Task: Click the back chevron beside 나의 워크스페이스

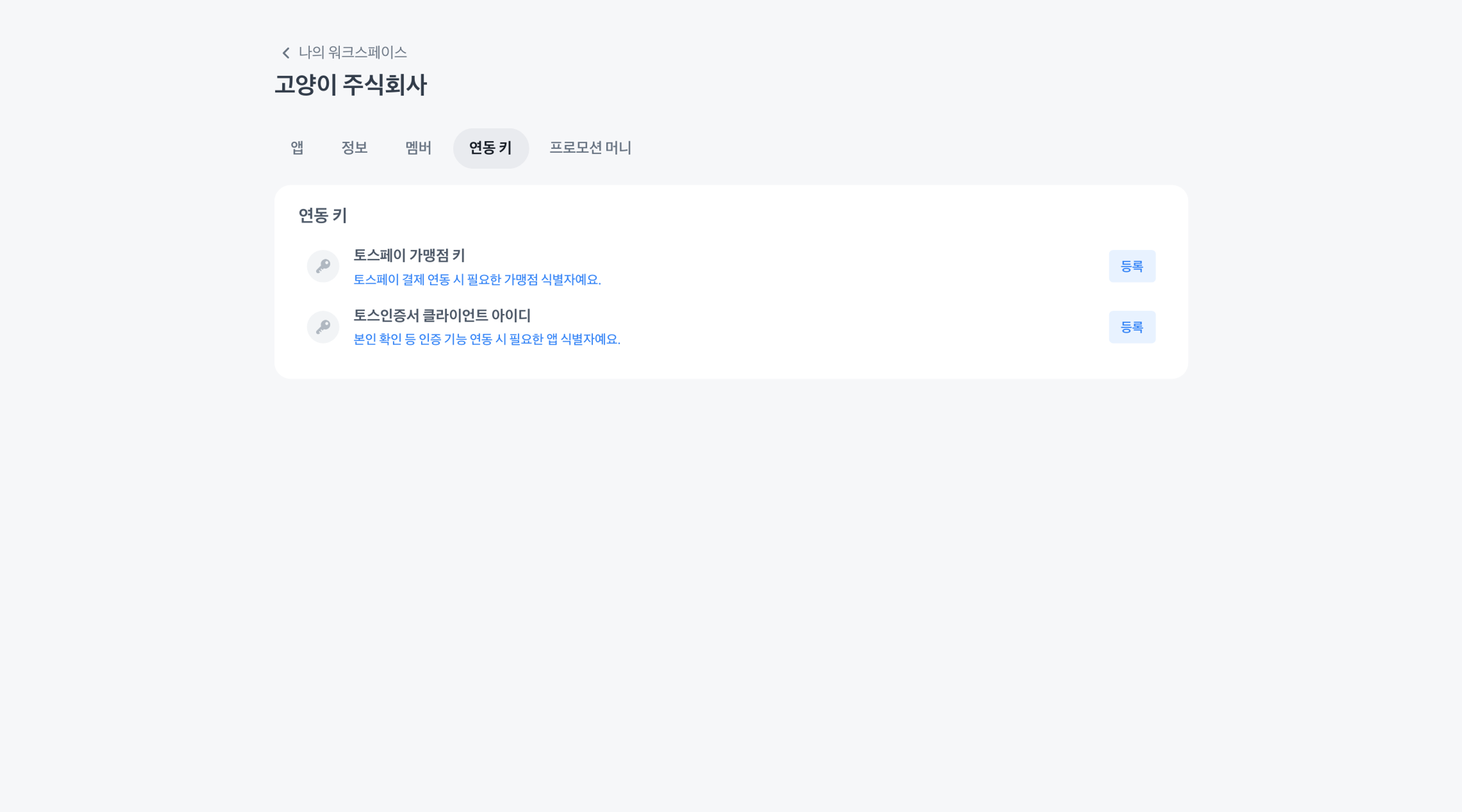Action: click(x=286, y=53)
